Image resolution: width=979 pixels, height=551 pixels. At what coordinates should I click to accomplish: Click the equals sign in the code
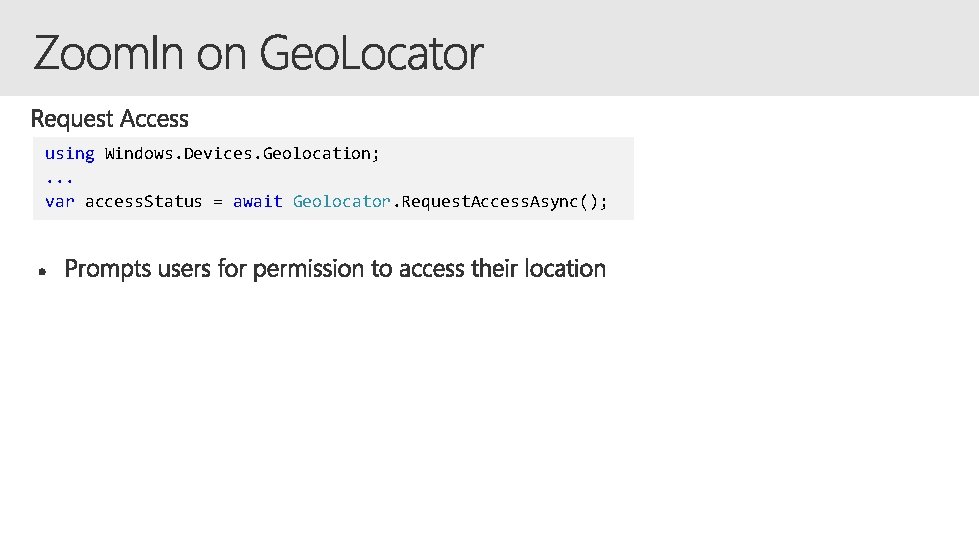coord(217,201)
